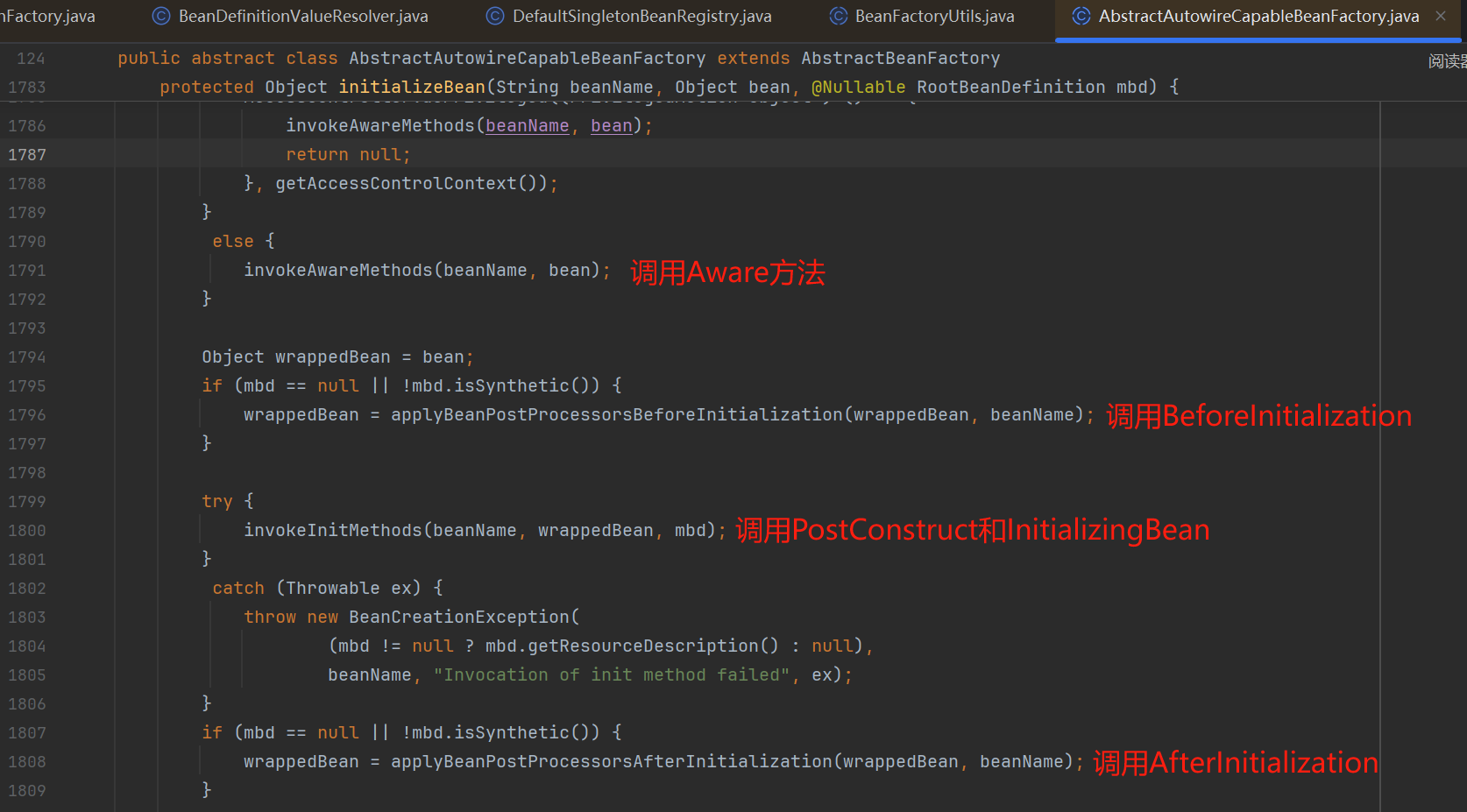Viewport: 1467px width, 812px height.
Task: Click applyBeanPostProcessorsAfterInitialization method call
Action: click(611, 762)
